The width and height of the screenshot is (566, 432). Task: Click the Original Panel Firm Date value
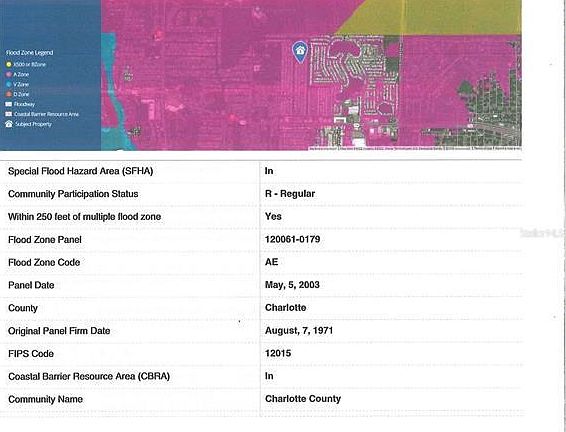[x=299, y=331]
